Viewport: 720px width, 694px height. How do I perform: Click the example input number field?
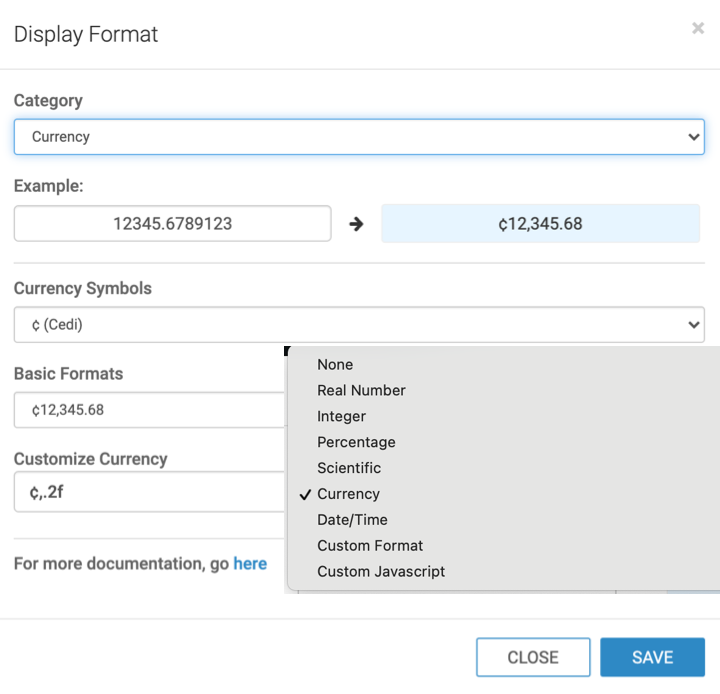pos(172,224)
